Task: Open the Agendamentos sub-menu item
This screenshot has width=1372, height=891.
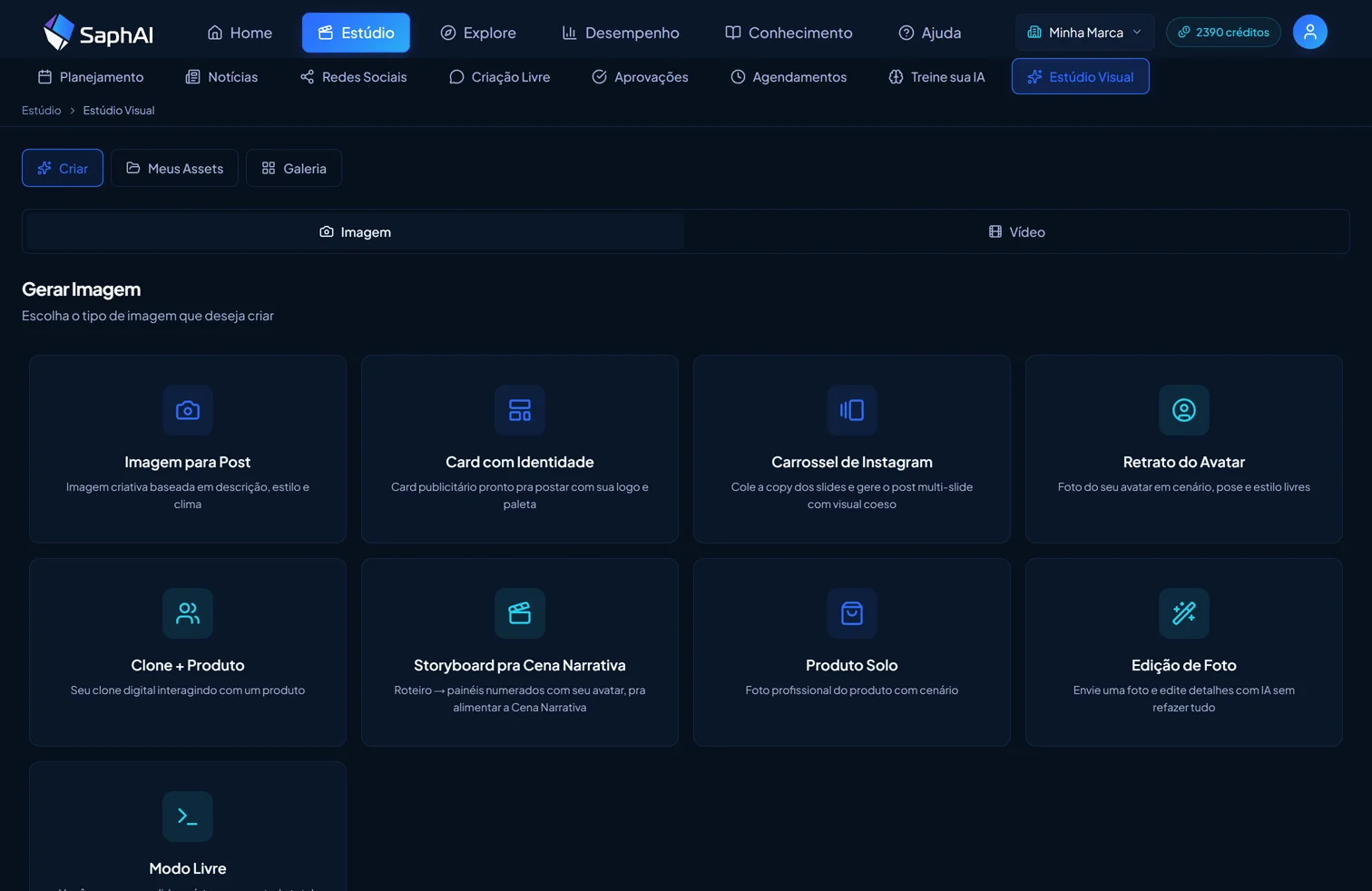Action: [x=789, y=77]
